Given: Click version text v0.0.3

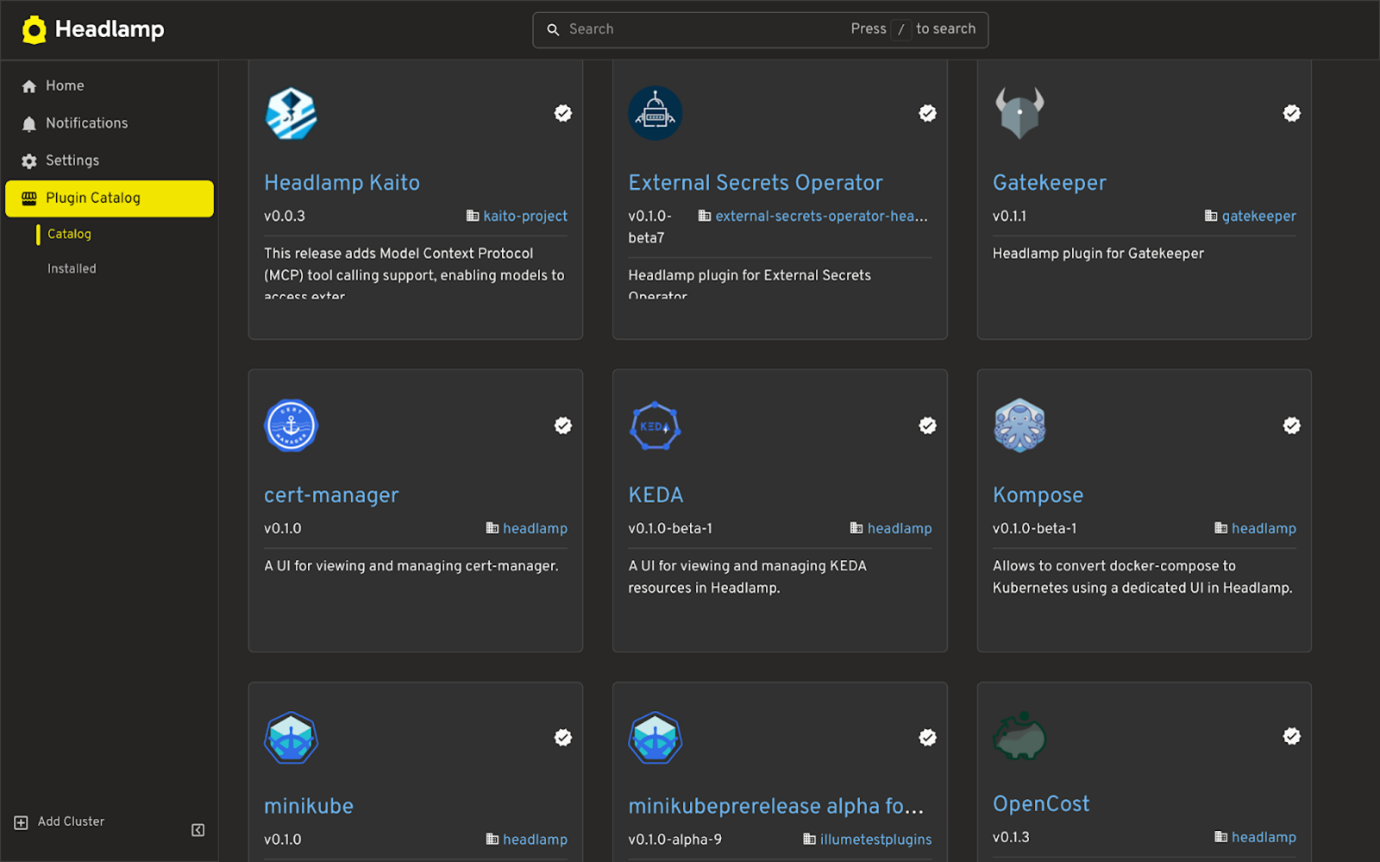Looking at the screenshot, I should [x=284, y=216].
